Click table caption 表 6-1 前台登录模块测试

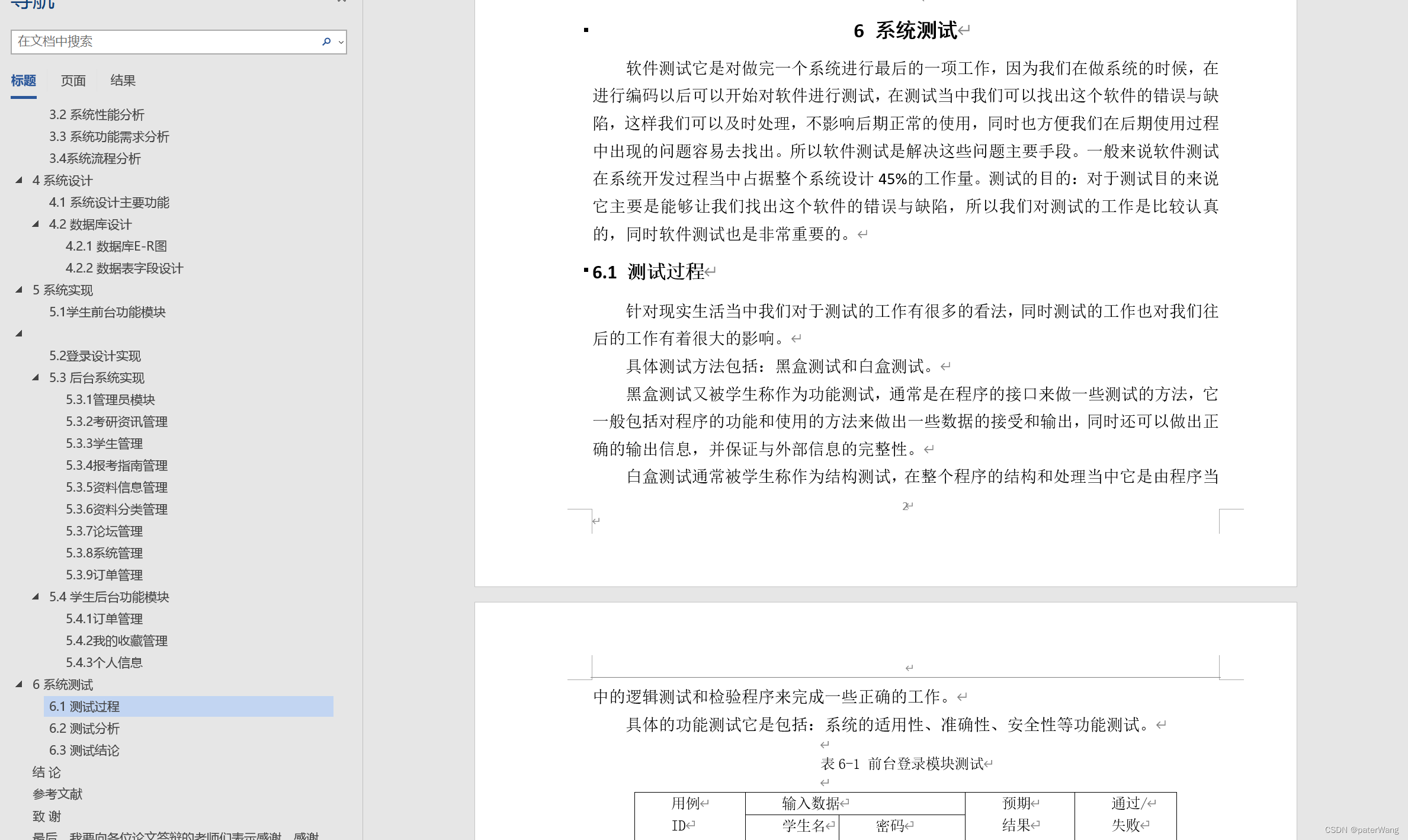[x=903, y=764]
